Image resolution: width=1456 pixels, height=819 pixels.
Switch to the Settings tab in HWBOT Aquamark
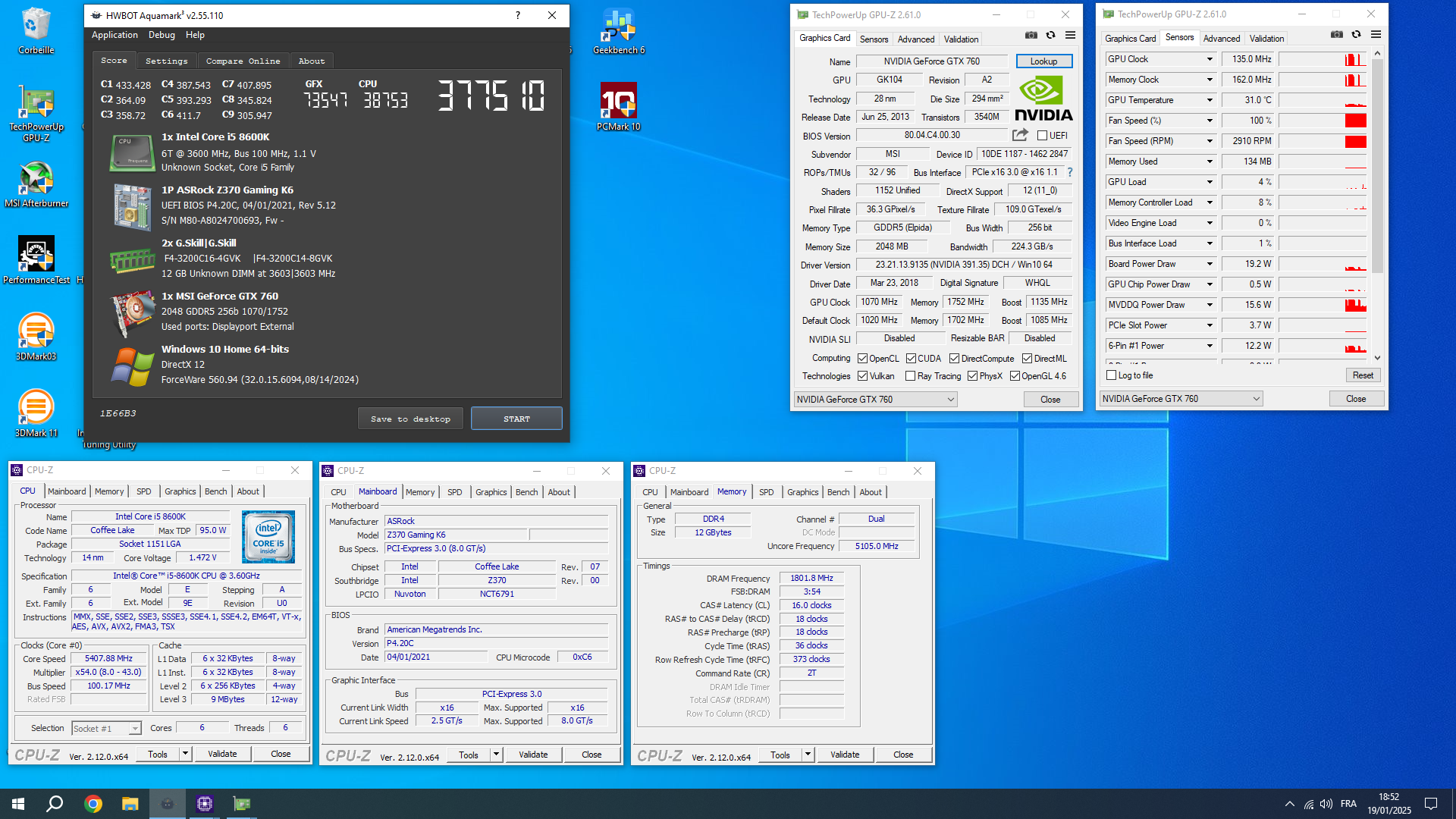(166, 61)
